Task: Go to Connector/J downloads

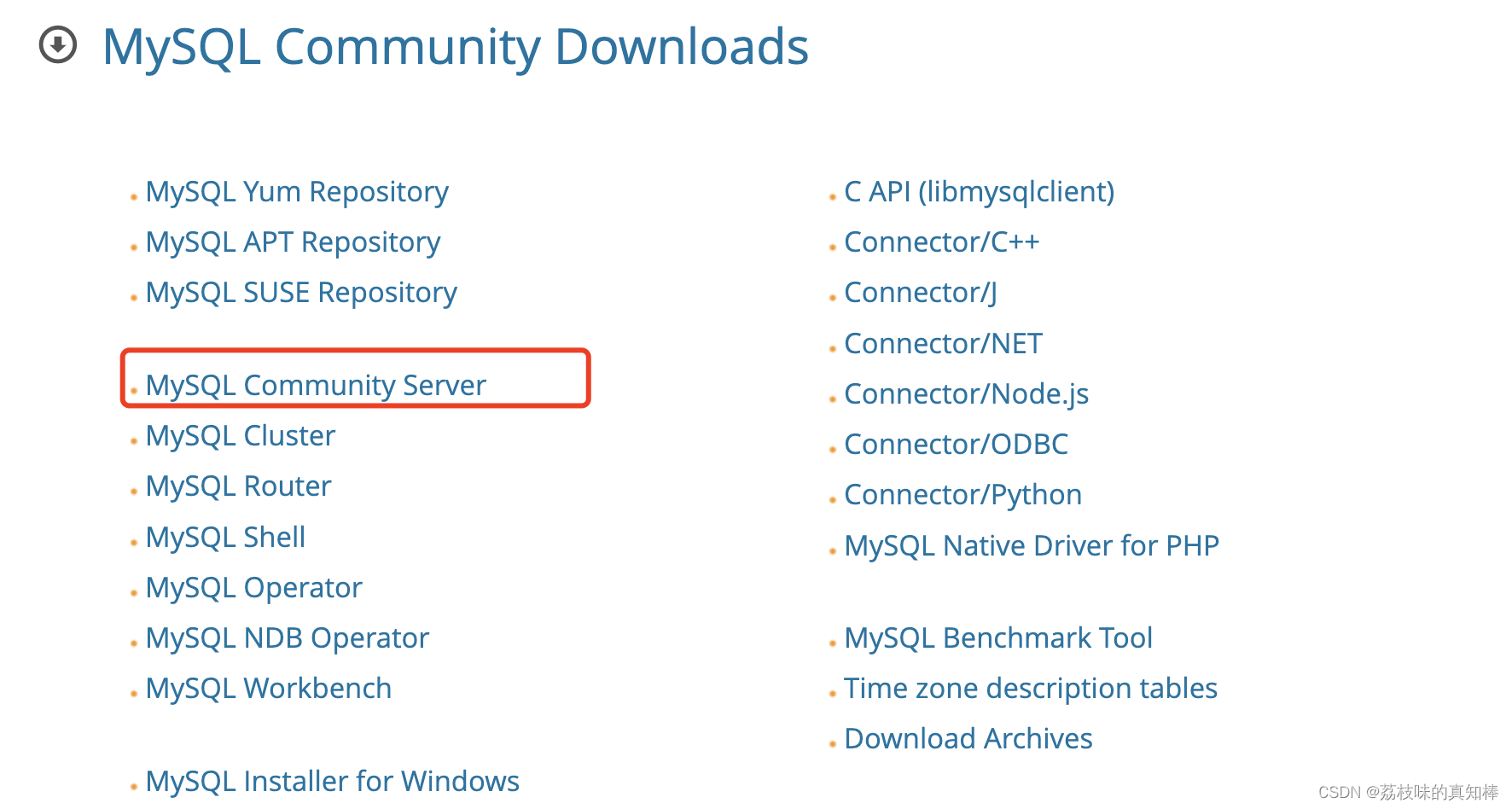Action: pyautogui.click(x=921, y=293)
